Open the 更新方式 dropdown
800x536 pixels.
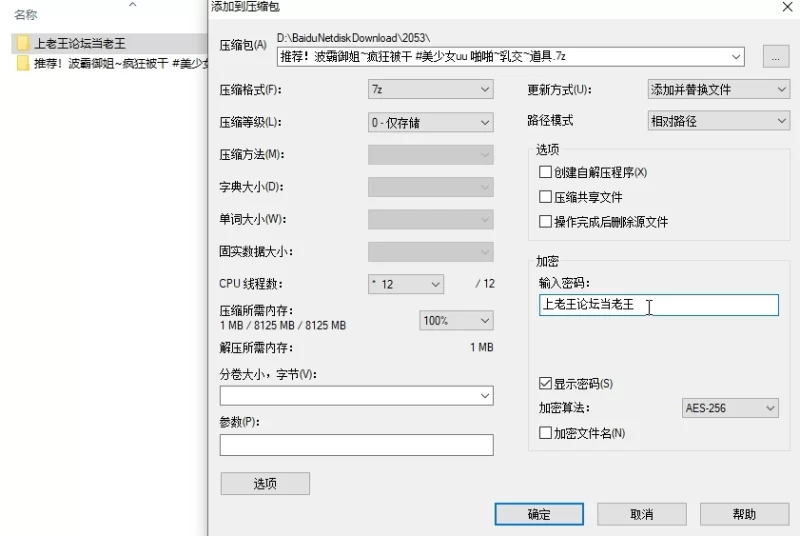[x=718, y=89]
